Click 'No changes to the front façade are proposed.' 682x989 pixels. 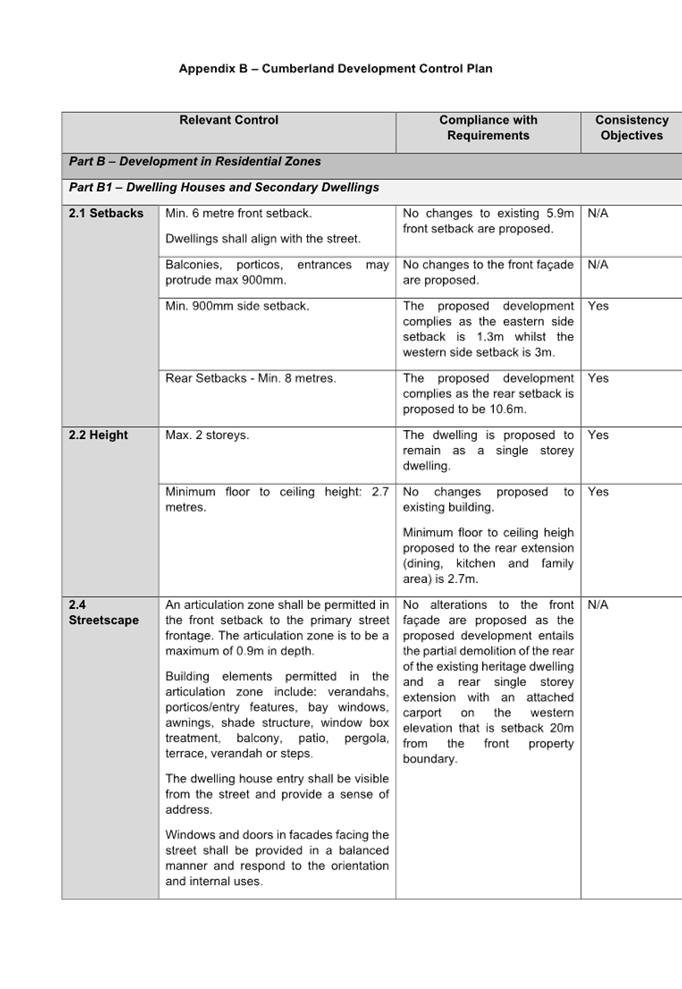488,272
